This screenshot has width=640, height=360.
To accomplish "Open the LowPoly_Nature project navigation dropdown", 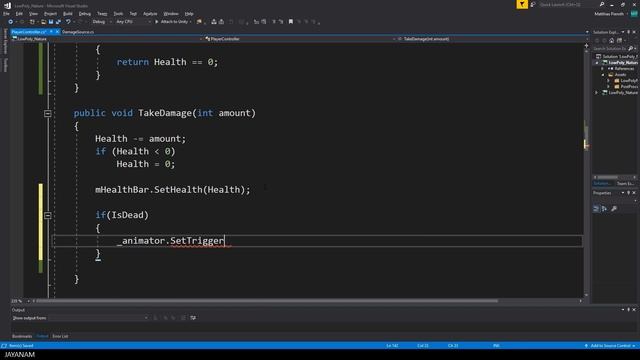I will click(x=107, y=39).
